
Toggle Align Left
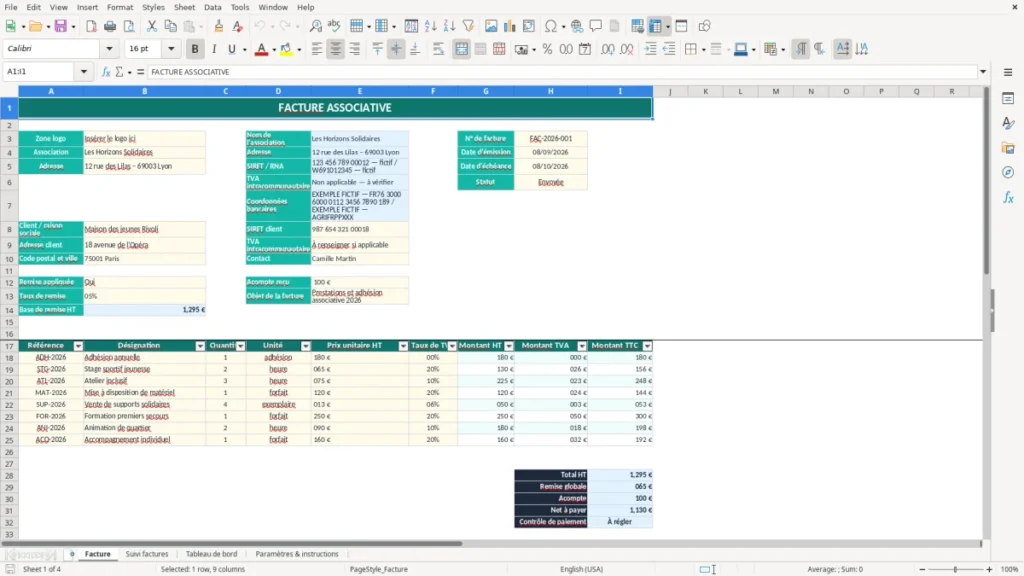click(x=317, y=49)
